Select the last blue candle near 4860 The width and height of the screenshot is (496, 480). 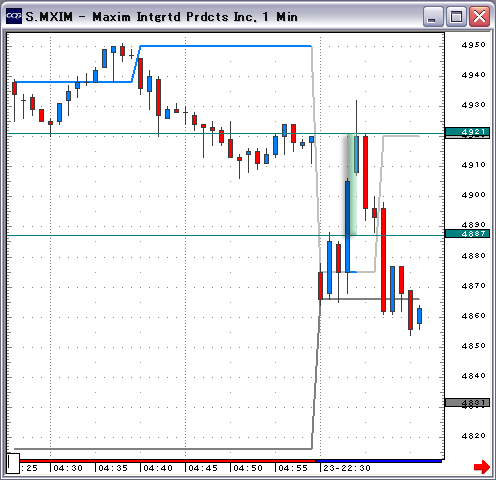point(419,316)
